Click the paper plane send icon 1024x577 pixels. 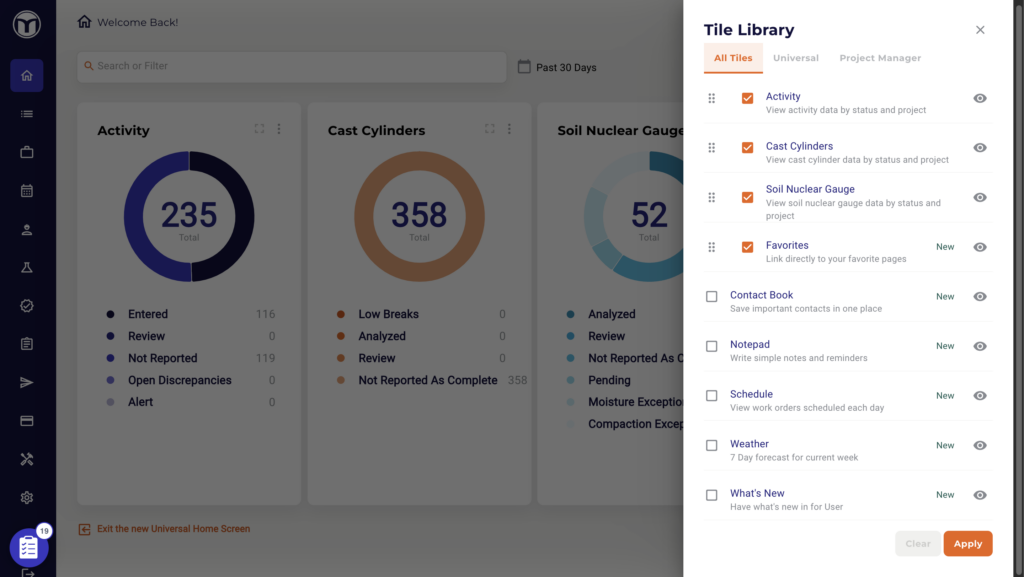pos(27,382)
